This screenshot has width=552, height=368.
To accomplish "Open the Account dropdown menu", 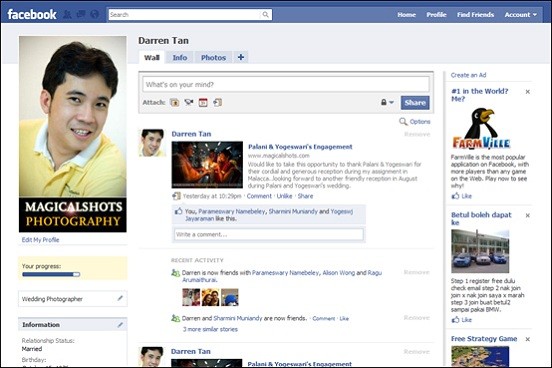I will (x=521, y=15).
